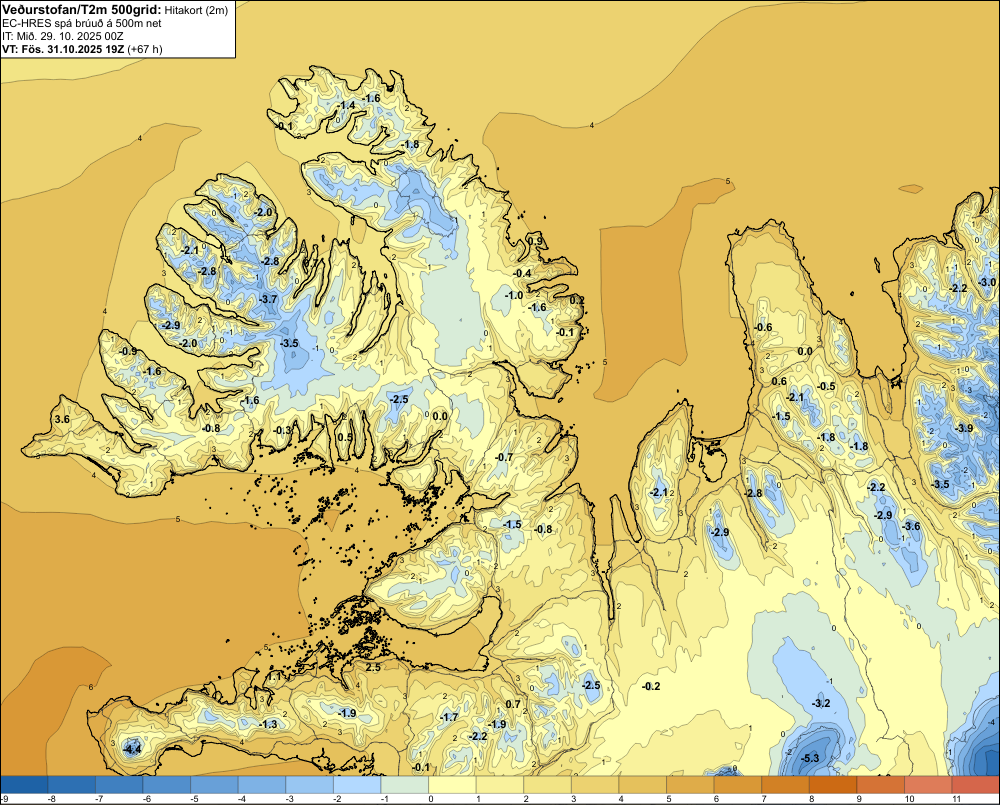Click the EC-HRES spá brúuð line

point(82,23)
